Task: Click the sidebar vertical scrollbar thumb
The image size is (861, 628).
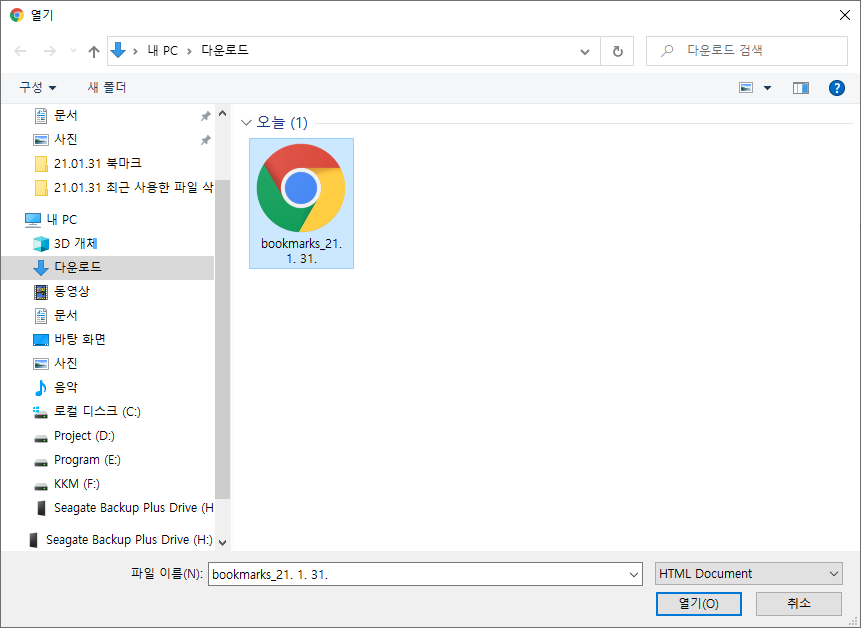Action: (x=222, y=339)
